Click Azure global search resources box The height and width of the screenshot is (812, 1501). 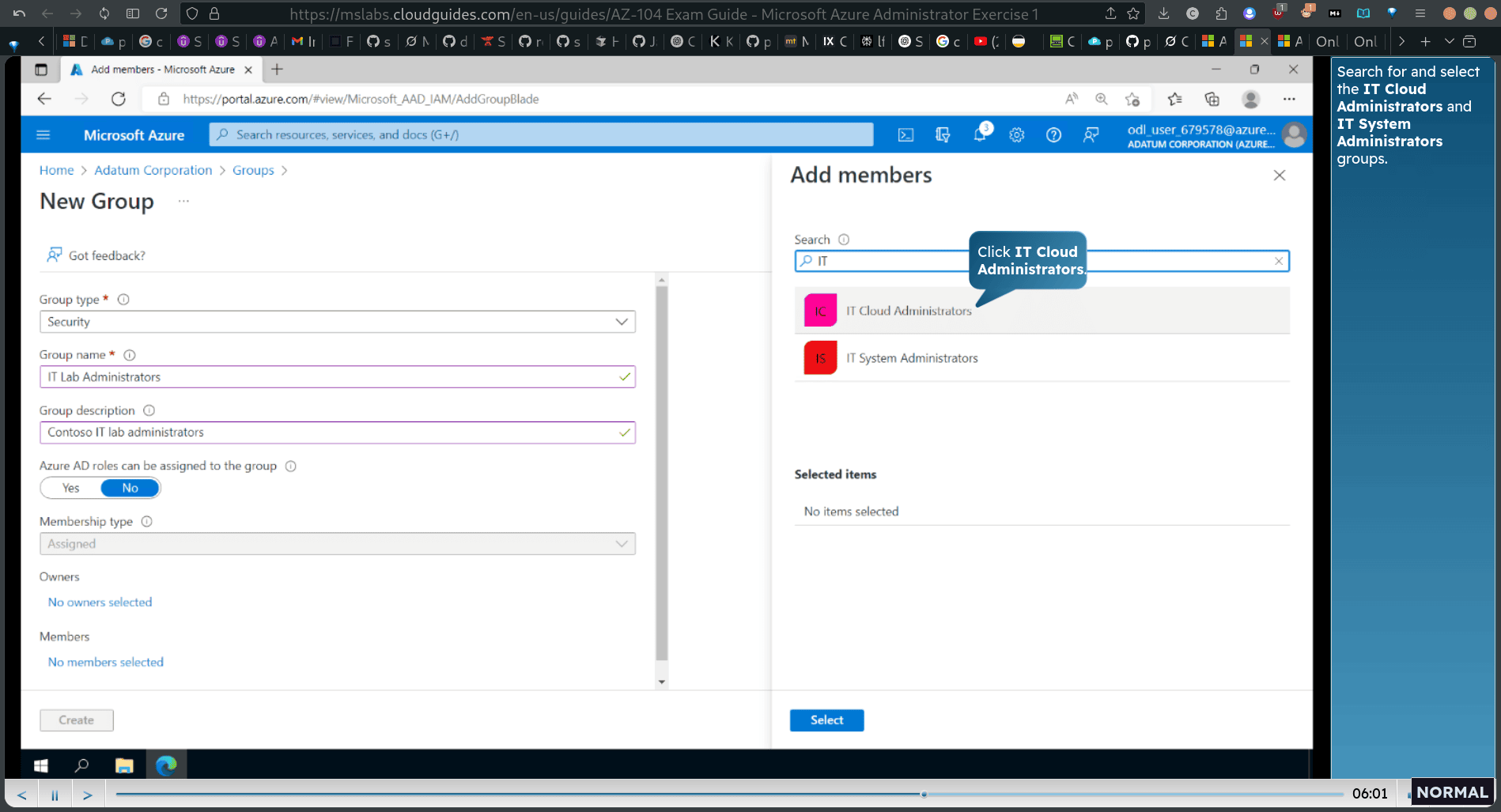[x=541, y=134]
